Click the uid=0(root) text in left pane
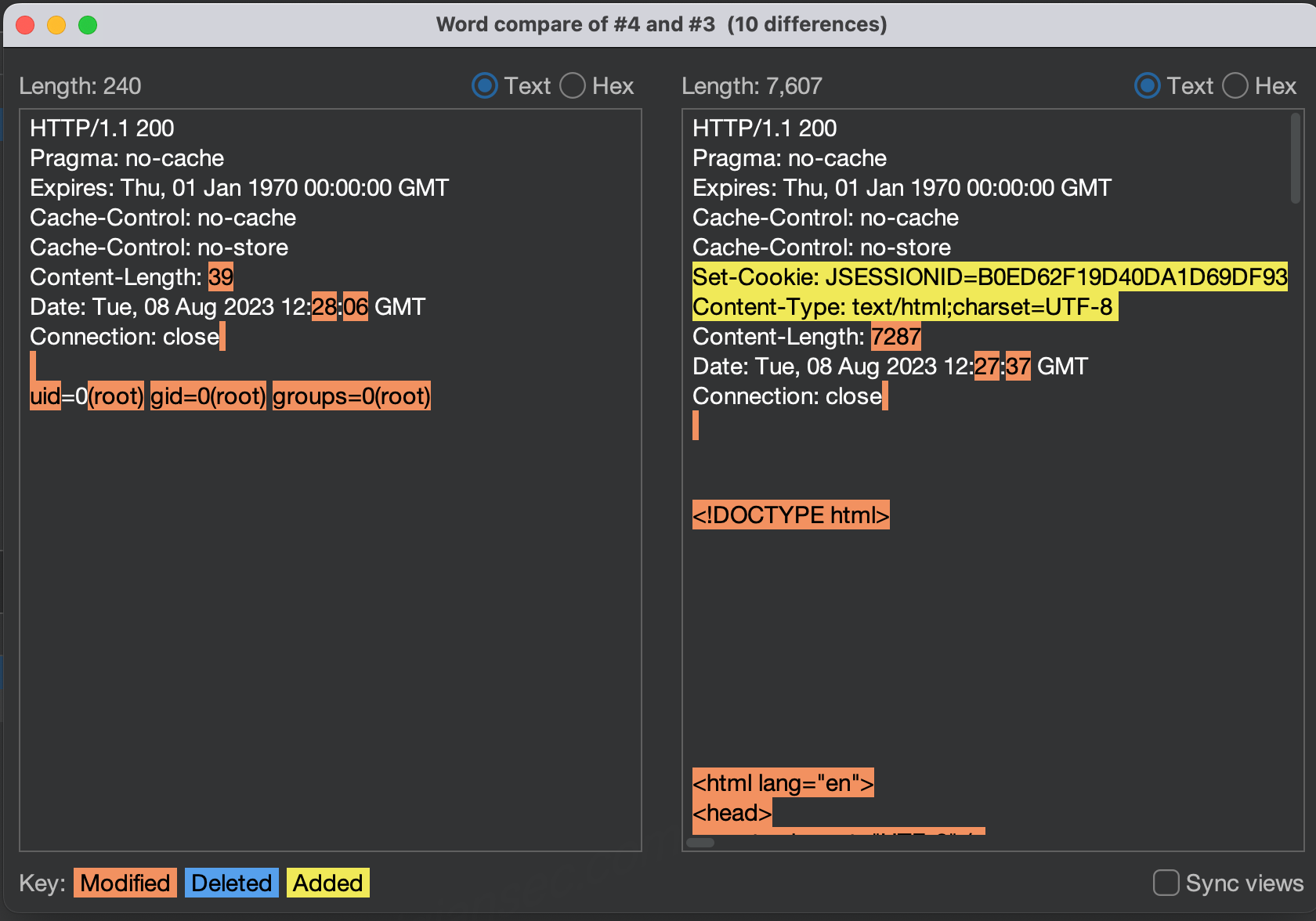 [x=87, y=395]
